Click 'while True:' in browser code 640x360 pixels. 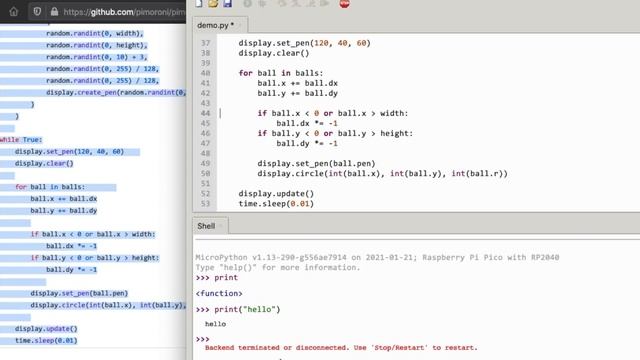pyautogui.click(x=21, y=140)
